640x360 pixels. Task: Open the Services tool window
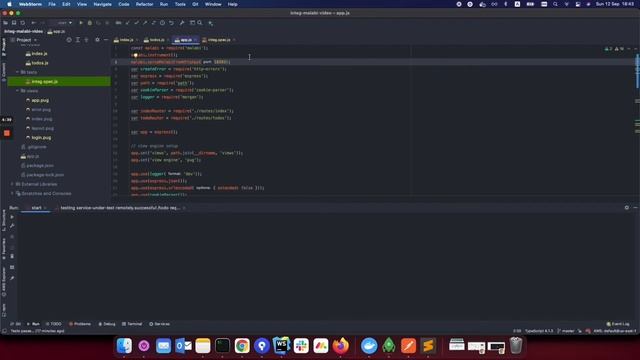[x=160, y=324]
